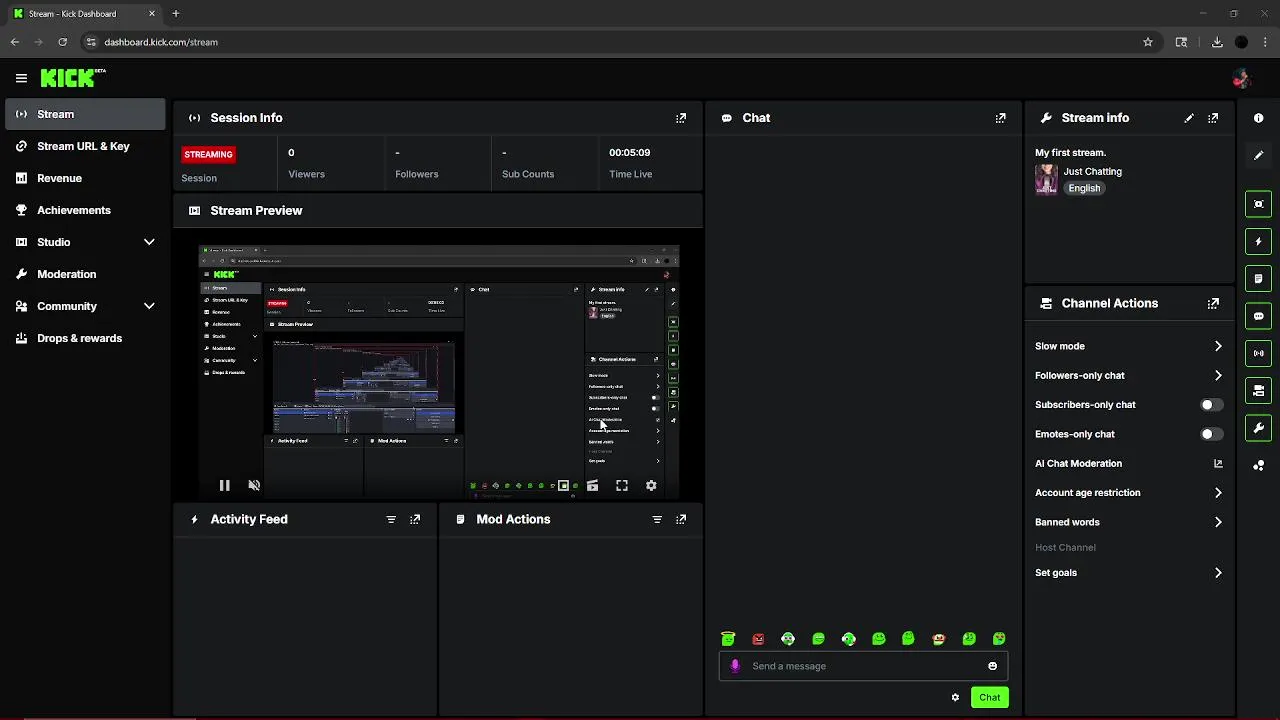Open Stream URL & Key page
Screen dimensions: 1280x720
click(85, 146)
